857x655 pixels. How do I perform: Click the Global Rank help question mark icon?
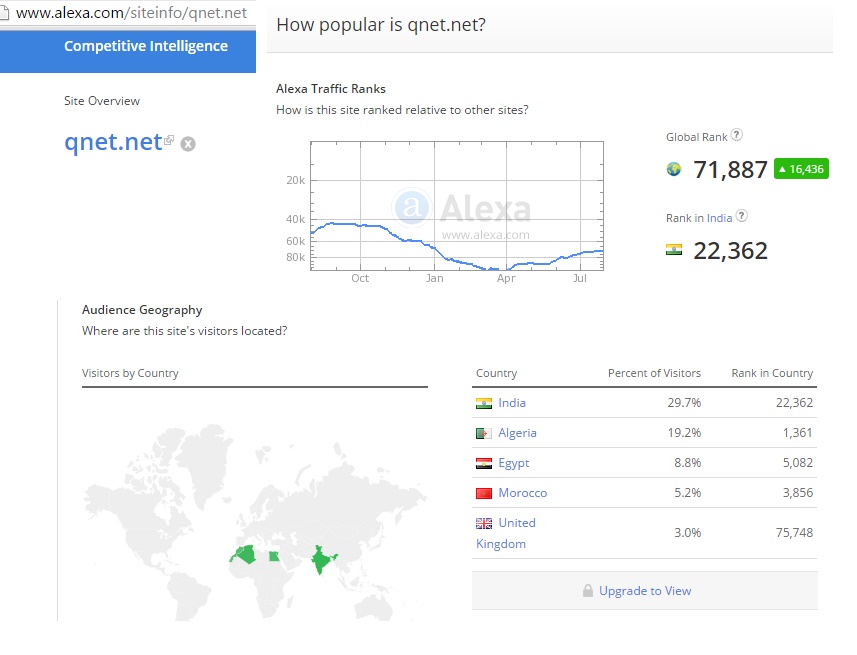tap(737, 135)
